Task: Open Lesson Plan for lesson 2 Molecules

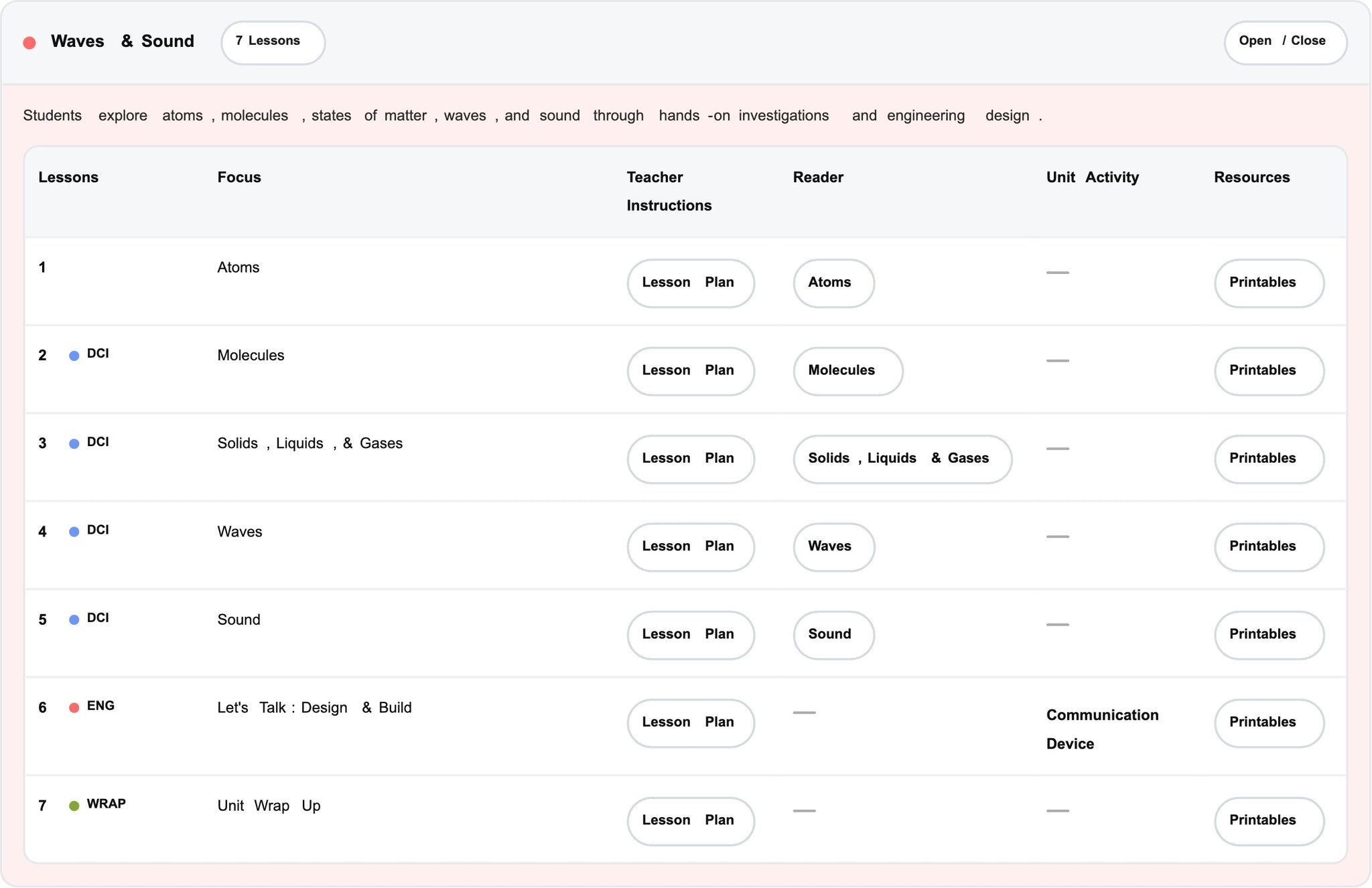Action: point(691,371)
